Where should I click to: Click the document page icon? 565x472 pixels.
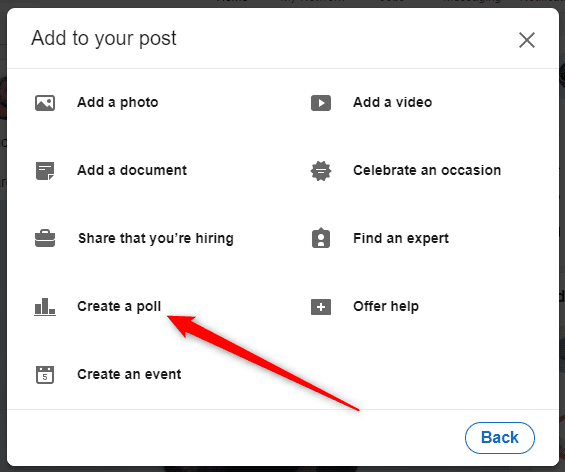click(x=45, y=171)
